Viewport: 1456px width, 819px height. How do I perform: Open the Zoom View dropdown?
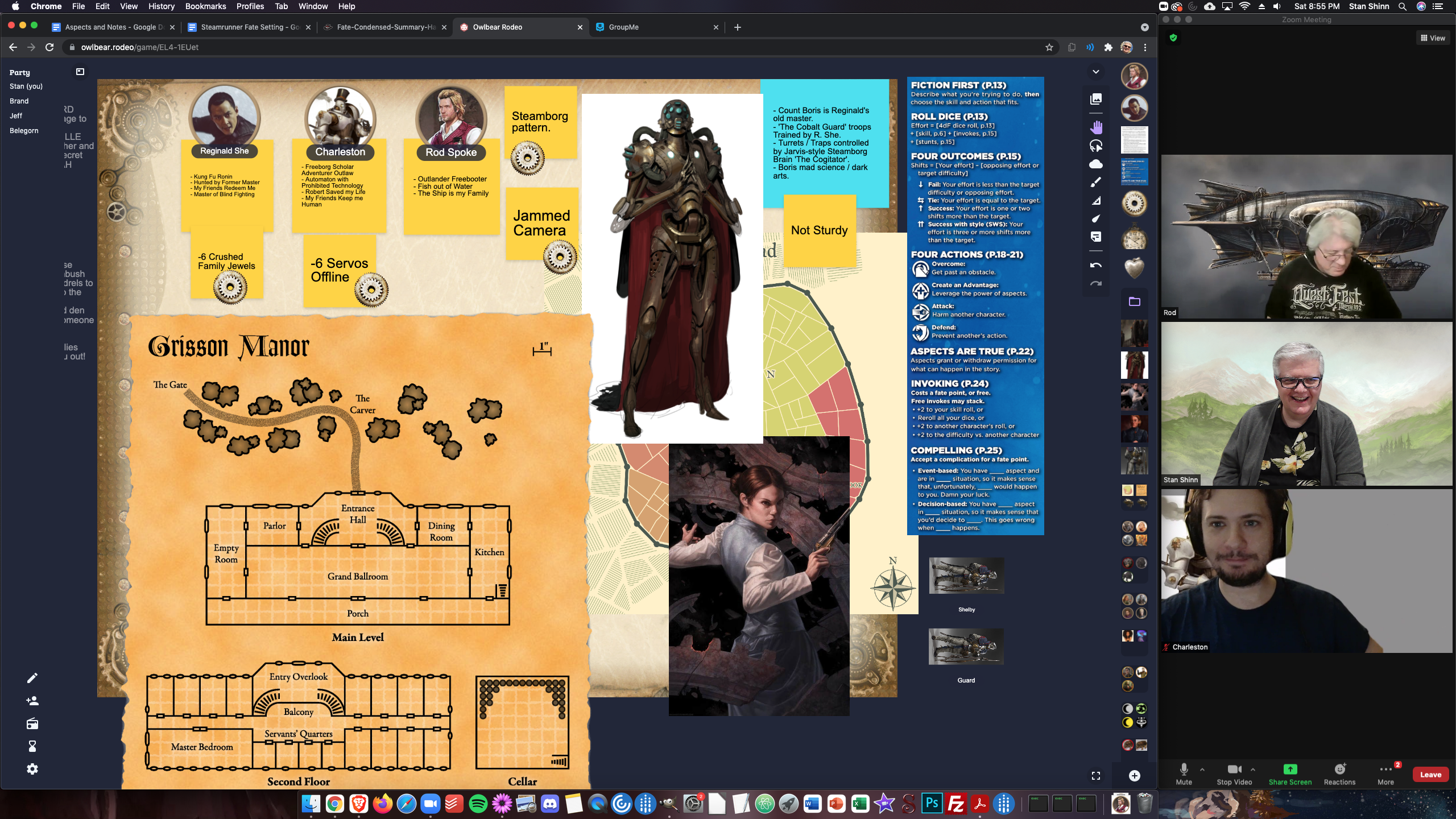click(x=1433, y=38)
